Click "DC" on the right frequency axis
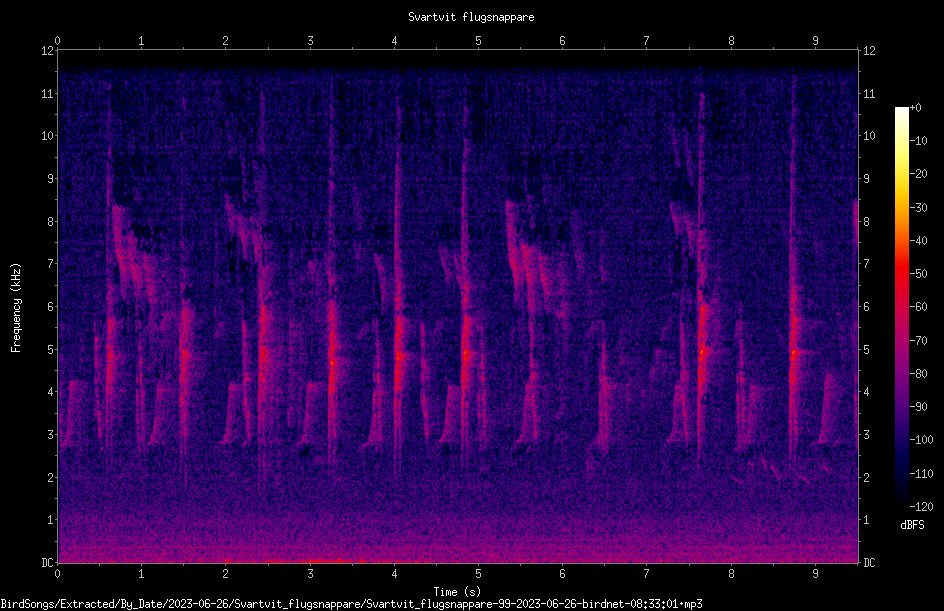 (869, 563)
